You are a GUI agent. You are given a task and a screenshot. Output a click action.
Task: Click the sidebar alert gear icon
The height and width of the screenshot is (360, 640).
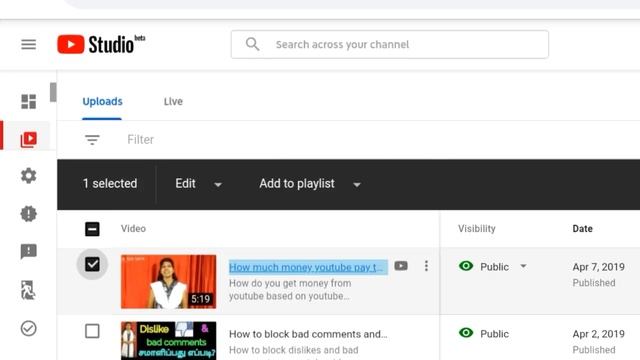coord(29,213)
